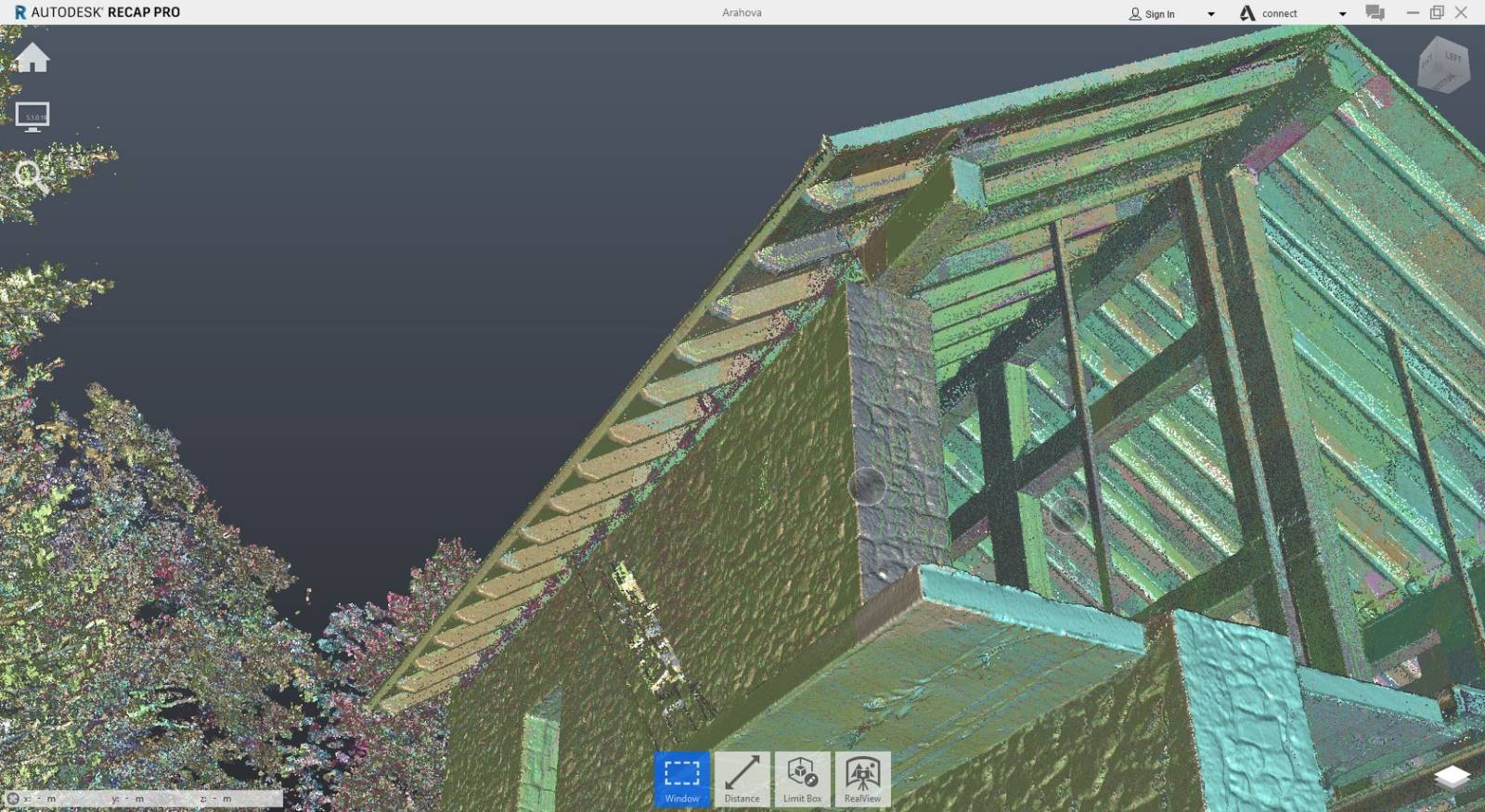Click the Sign In button

(x=1152, y=14)
